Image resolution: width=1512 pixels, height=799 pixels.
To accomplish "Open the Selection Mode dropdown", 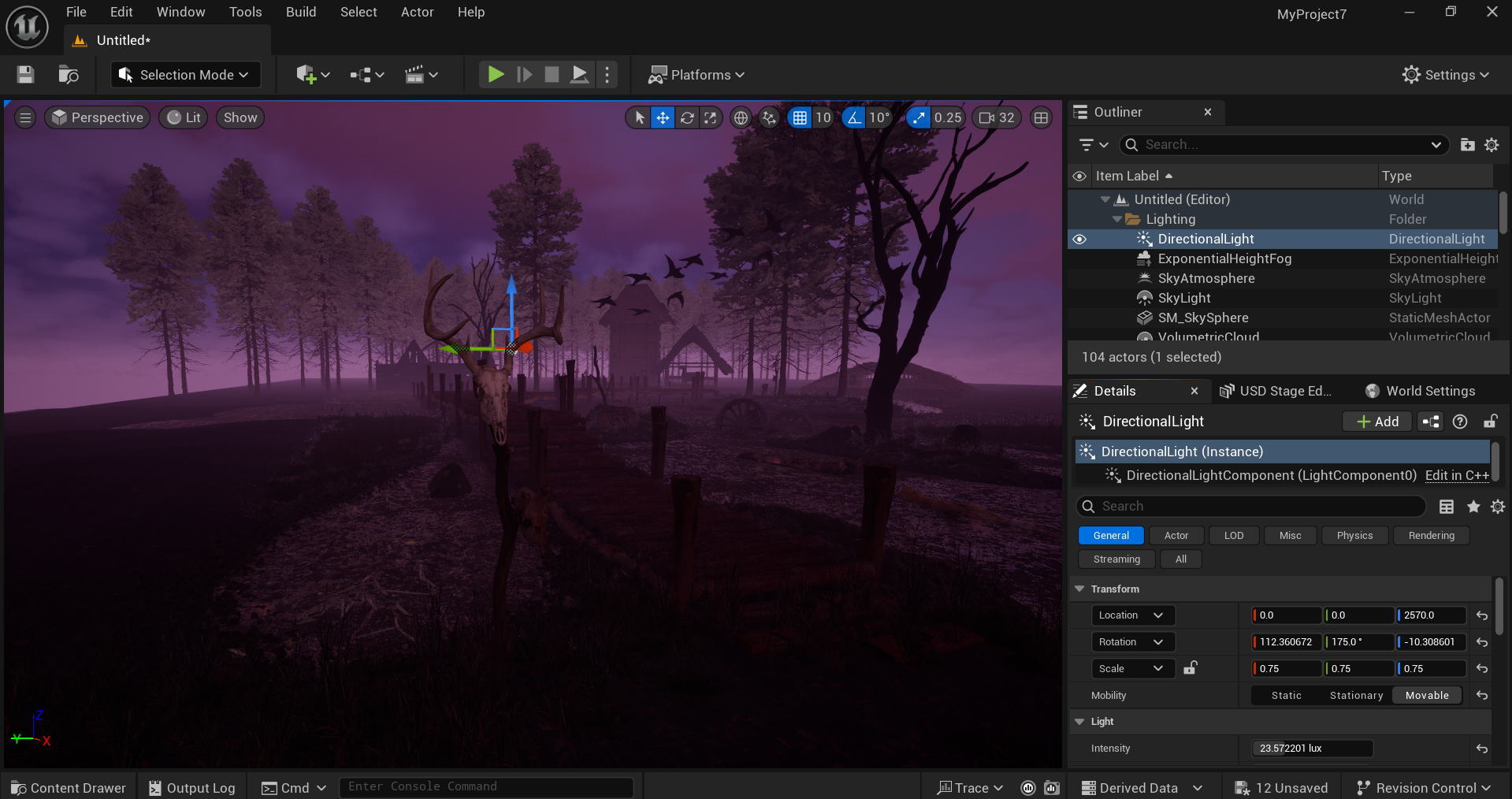I will pos(184,75).
